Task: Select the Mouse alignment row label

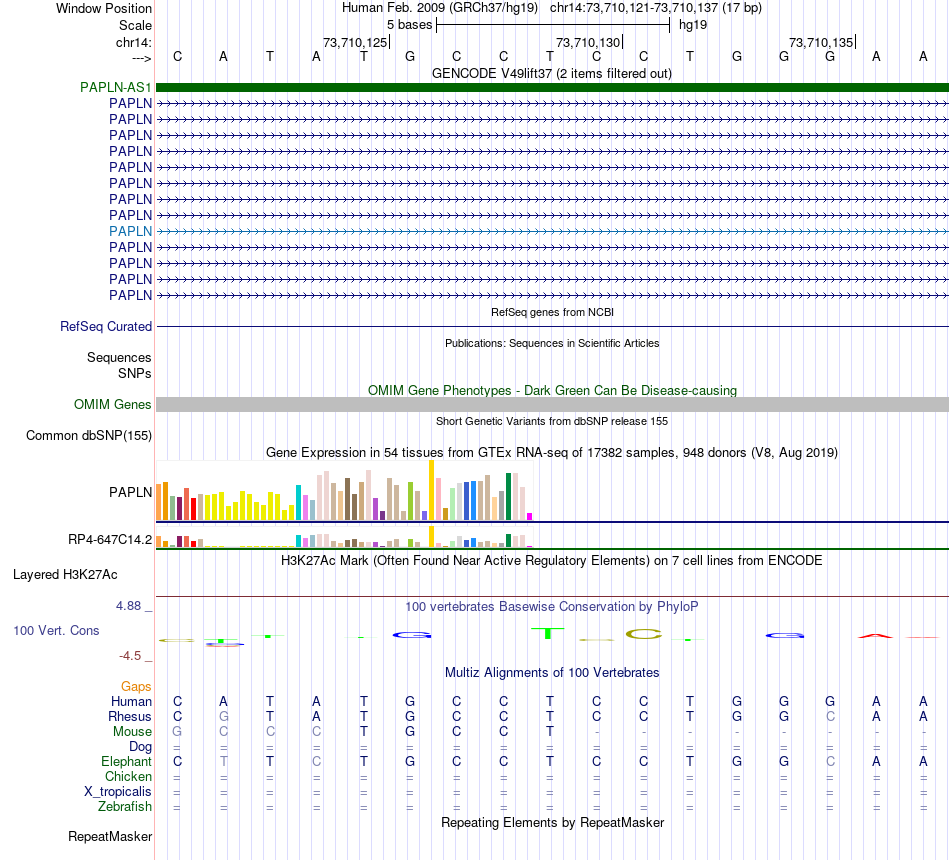Action: click(x=132, y=732)
